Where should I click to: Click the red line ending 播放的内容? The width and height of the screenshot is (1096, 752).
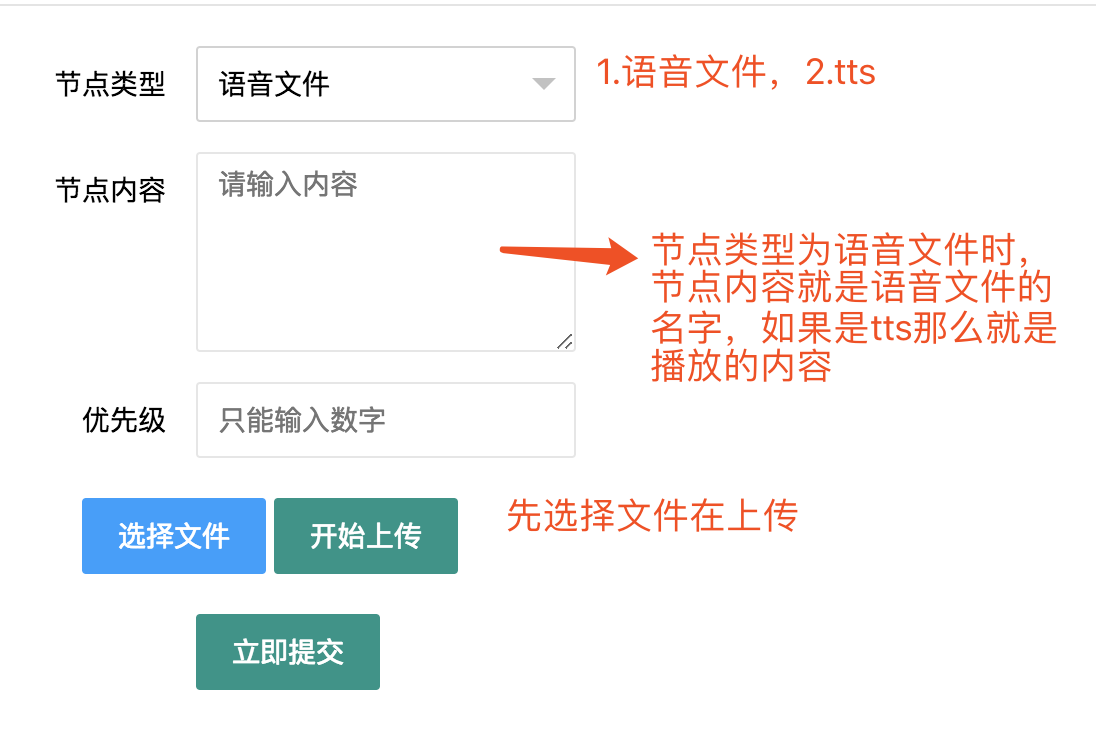click(741, 366)
